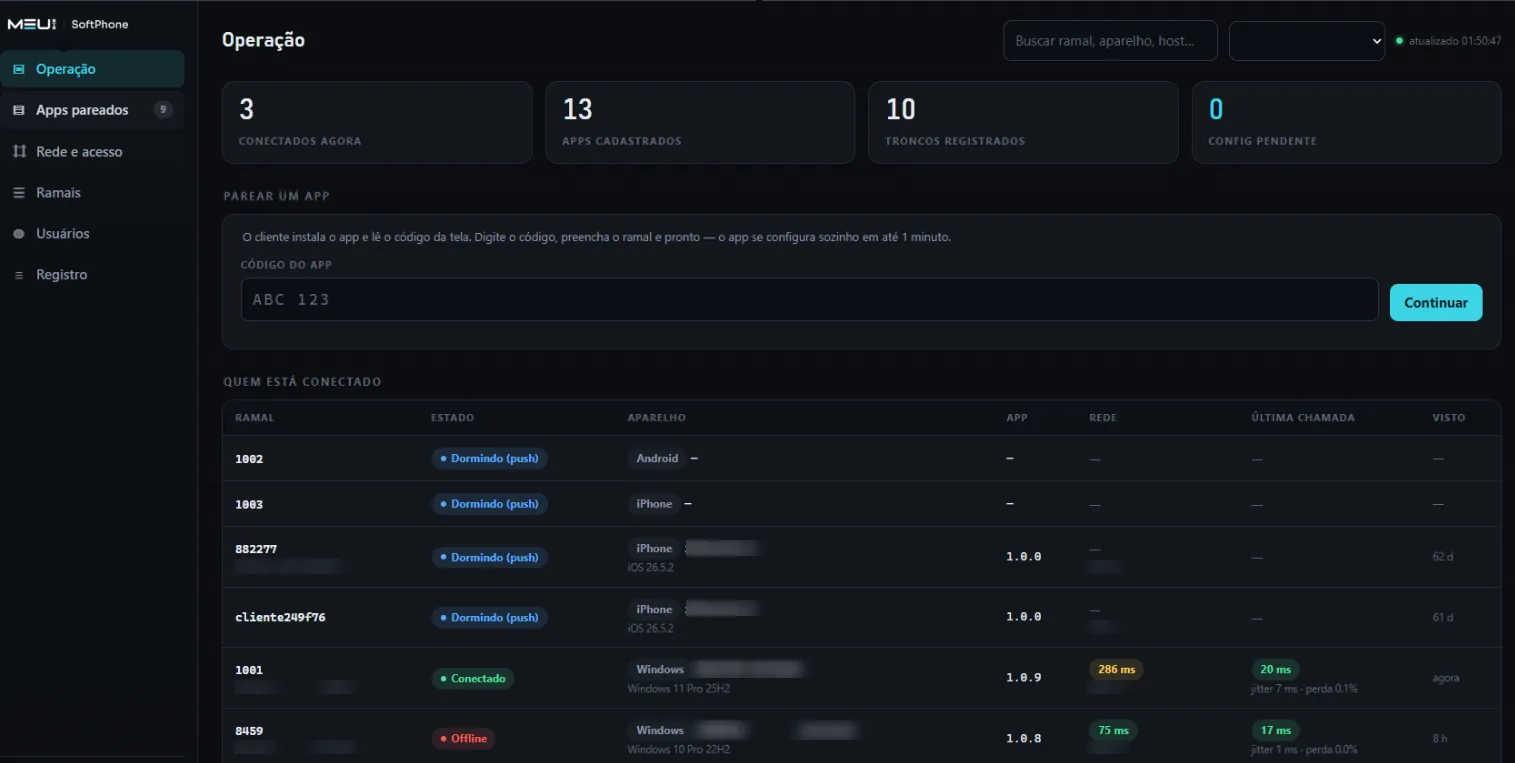The height and width of the screenshot is (763, 1515).
Task: Click the Android device tag for 1002
Action: [x=657, y=458]
